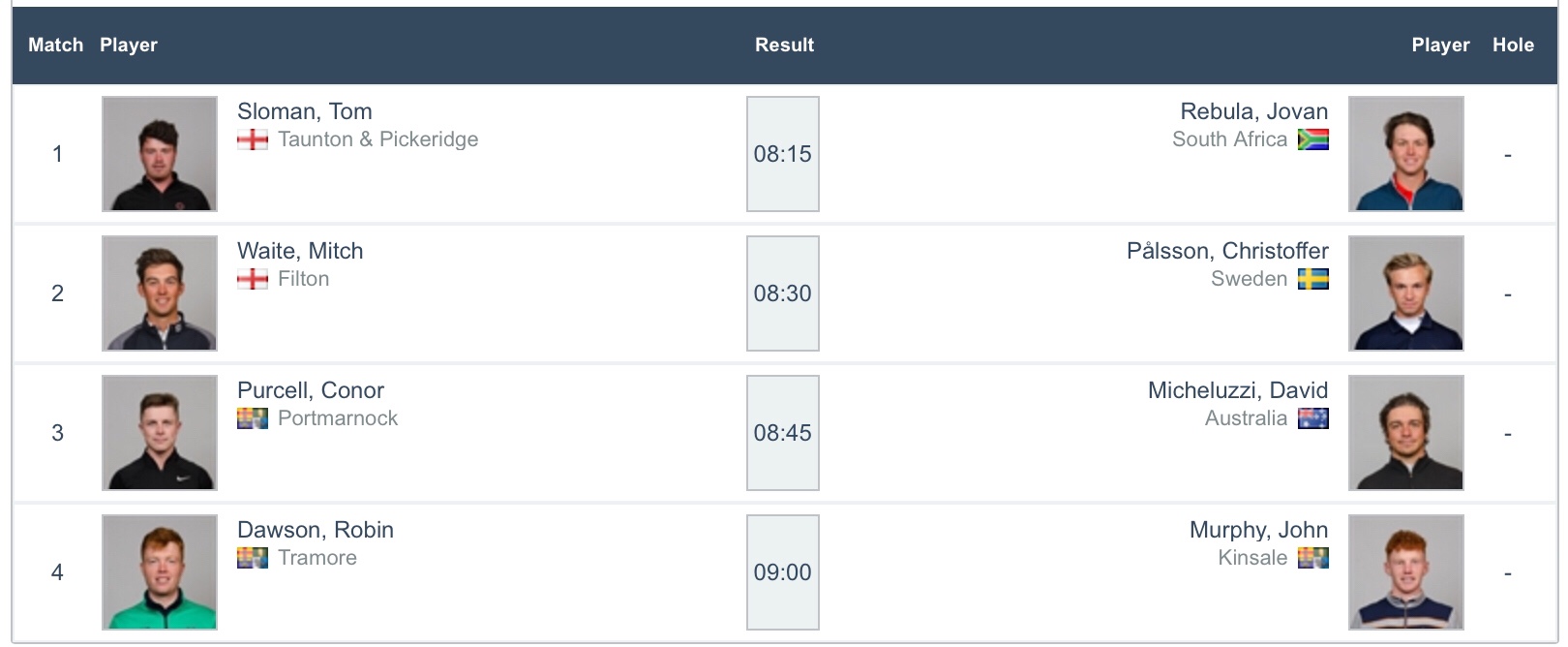
Task: Click the Hole column header
Action: point(1513,45)
